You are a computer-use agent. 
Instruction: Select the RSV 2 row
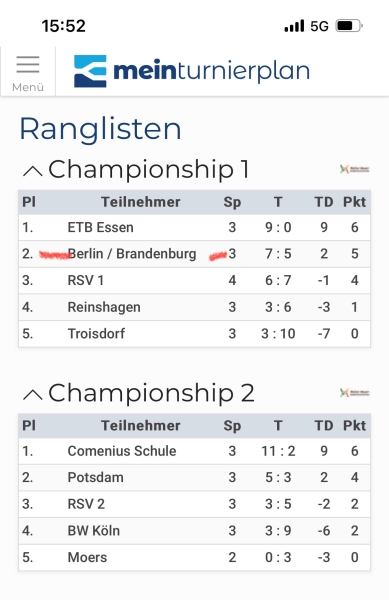coord(194,504)
